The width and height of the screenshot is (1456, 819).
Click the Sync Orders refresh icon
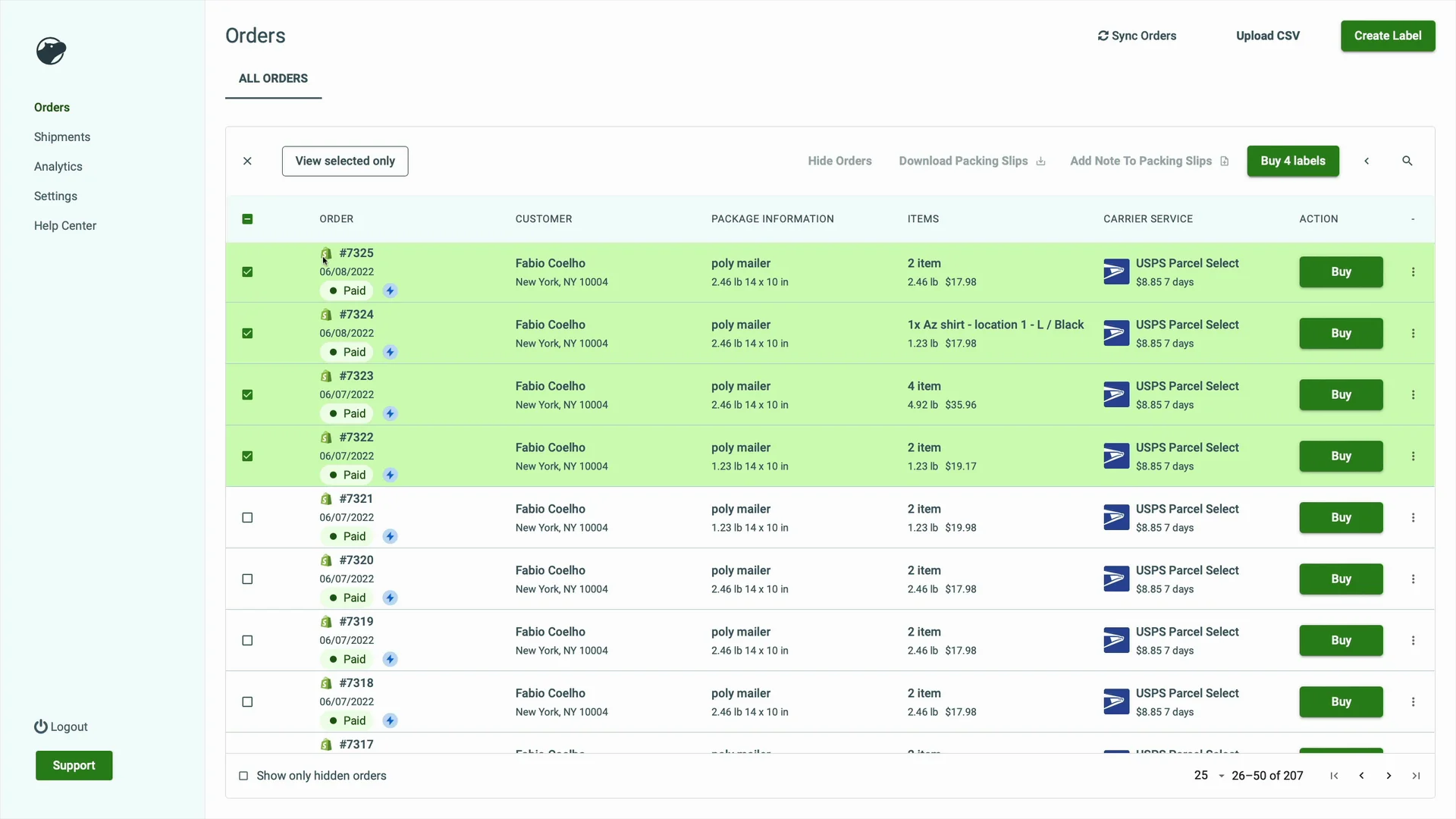click(1103, 36)
